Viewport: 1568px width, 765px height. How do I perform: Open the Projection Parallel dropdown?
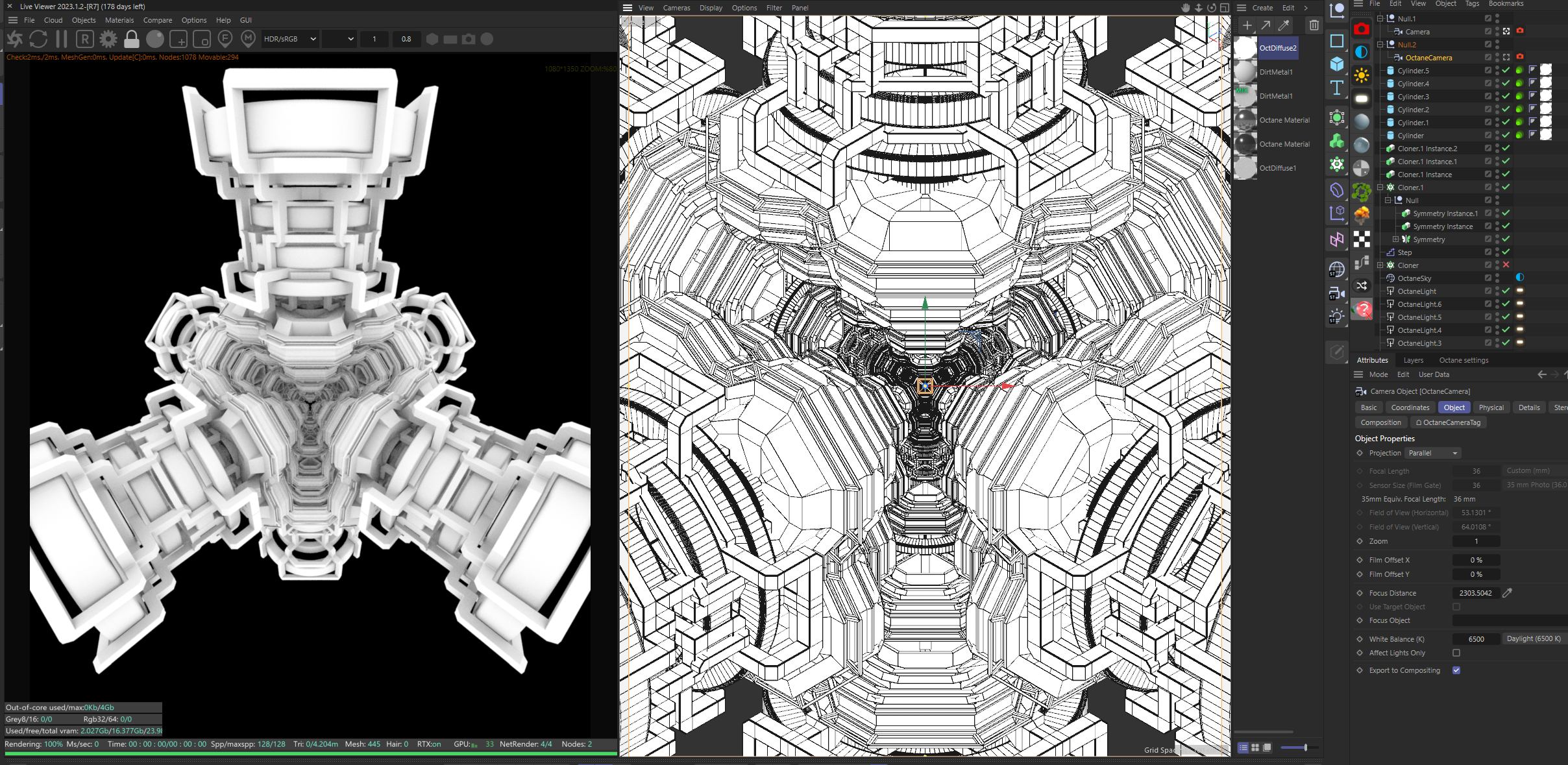pos(1432,453)
